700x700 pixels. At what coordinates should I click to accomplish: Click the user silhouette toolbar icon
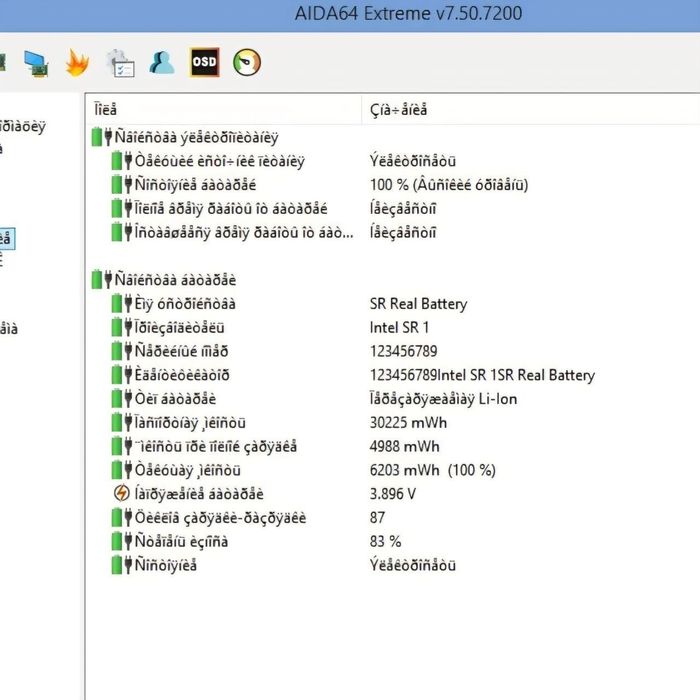(162, 62)
